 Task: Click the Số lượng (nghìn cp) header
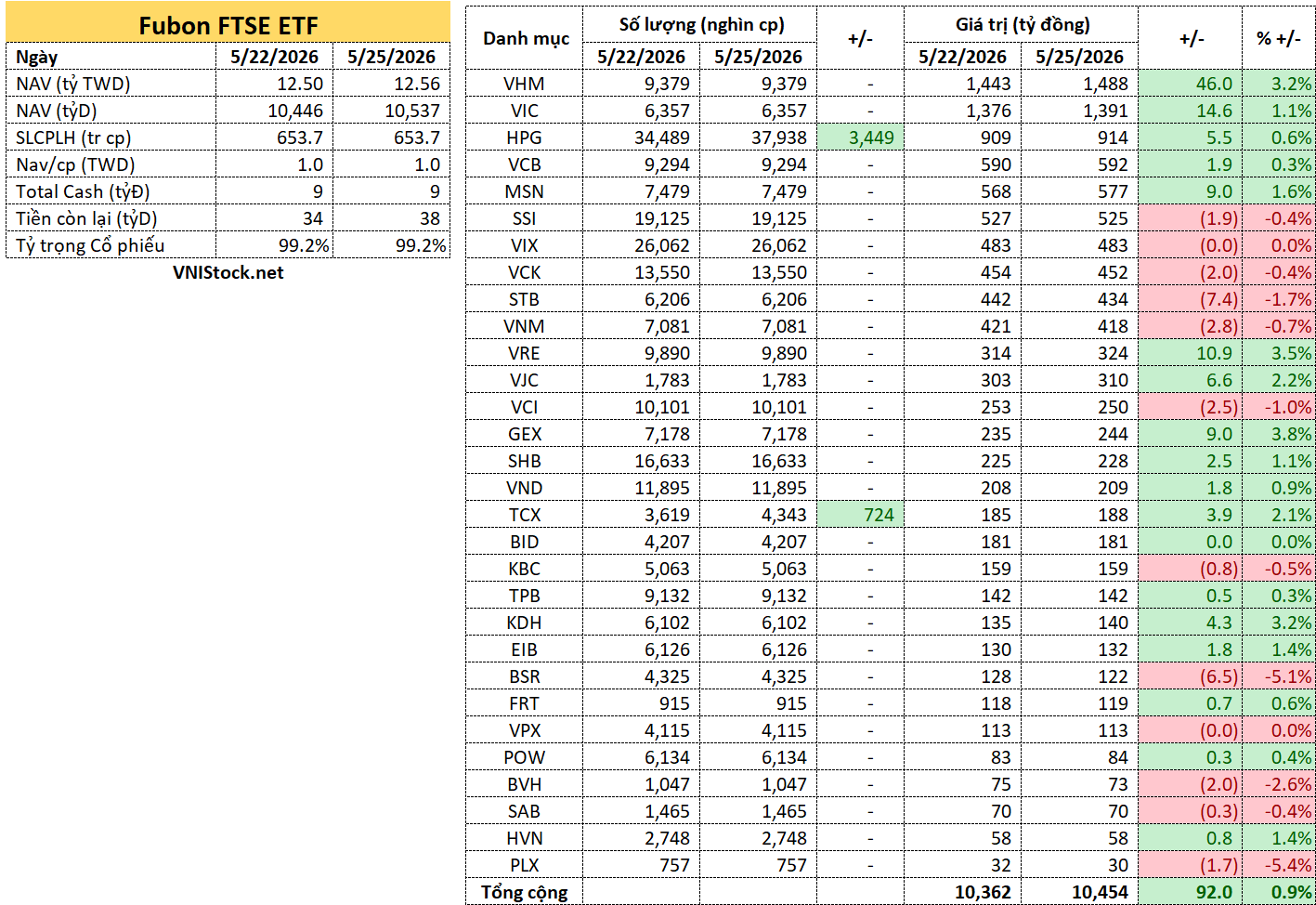[700, 24]
